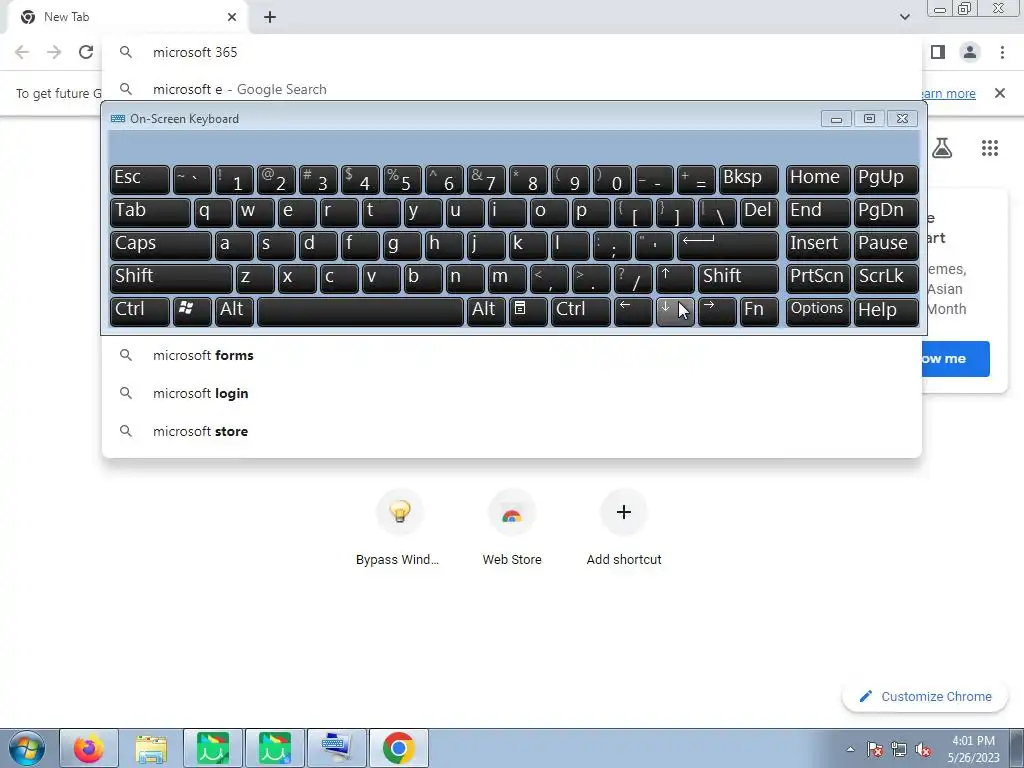Open the Google apps grid icon
1024x768 pixels.
click(x=990, y=148)
